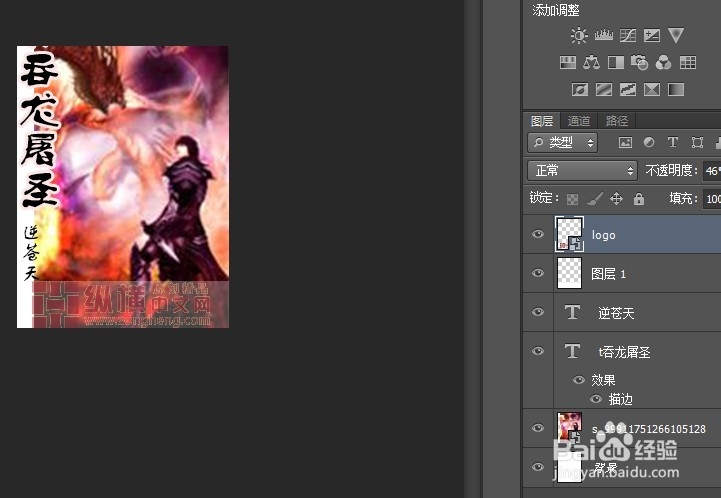Click the book cover image on canvas
Screen dimensions: 721x498
click(123, 187)
